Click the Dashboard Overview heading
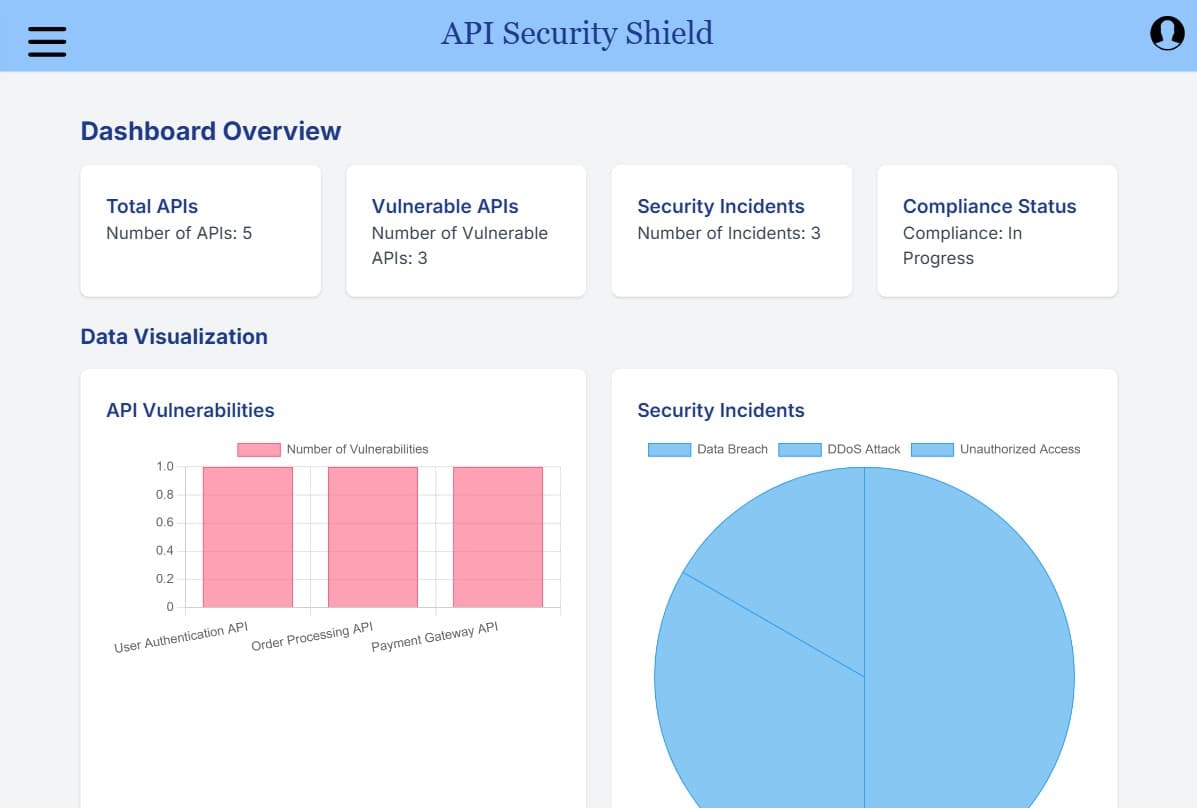1197x808 pixels. (210, 130)
